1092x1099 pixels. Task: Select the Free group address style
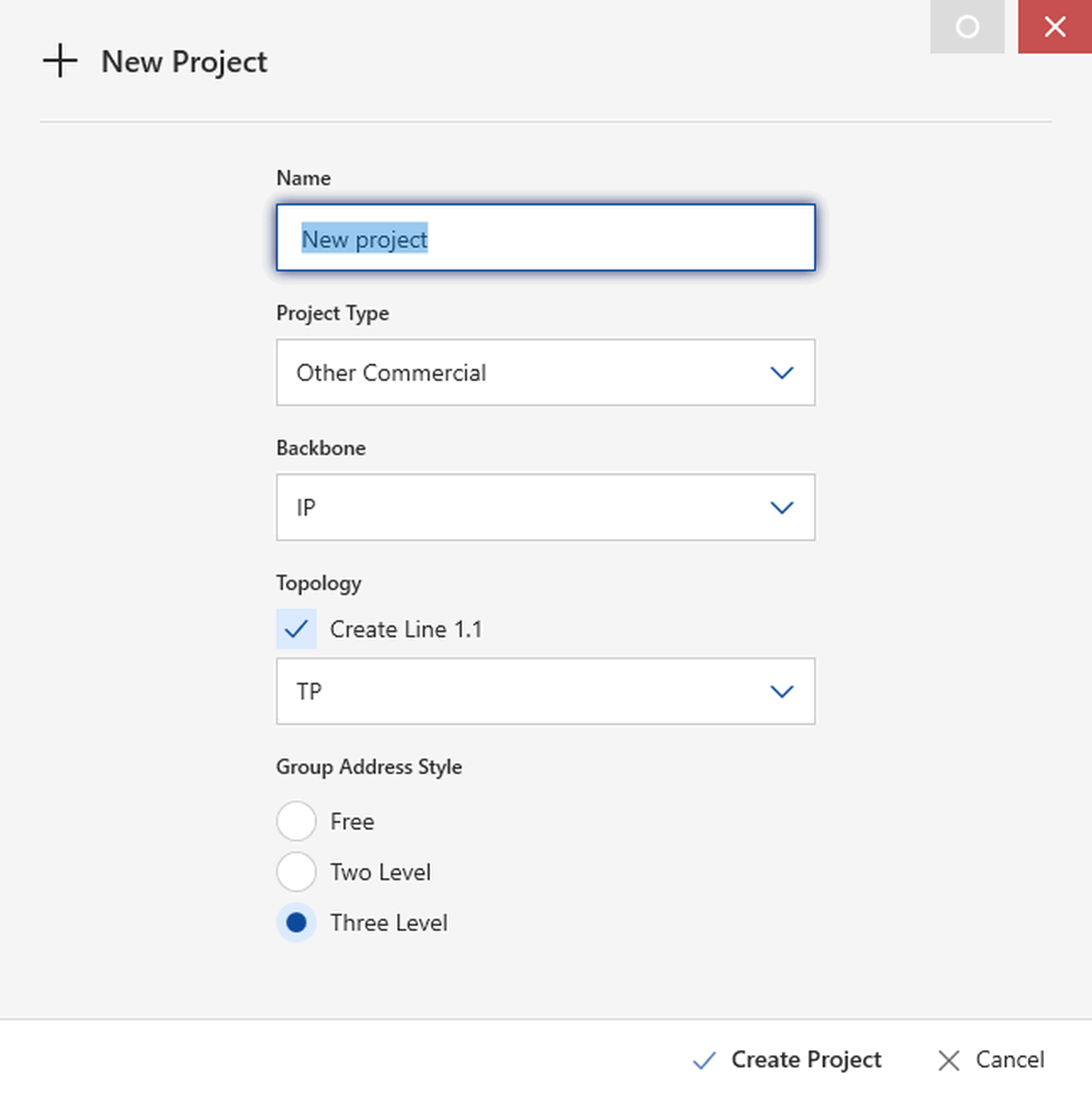tap(297, 821)
